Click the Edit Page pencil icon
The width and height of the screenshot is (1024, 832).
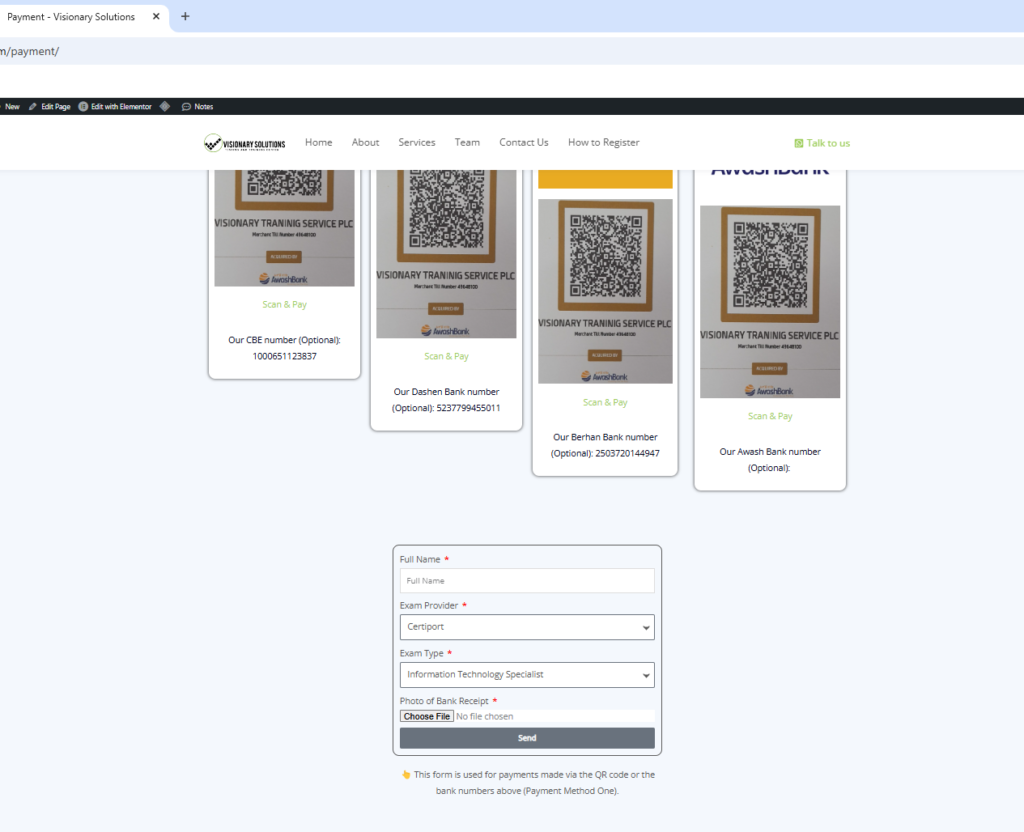click(x=33, y=106)
